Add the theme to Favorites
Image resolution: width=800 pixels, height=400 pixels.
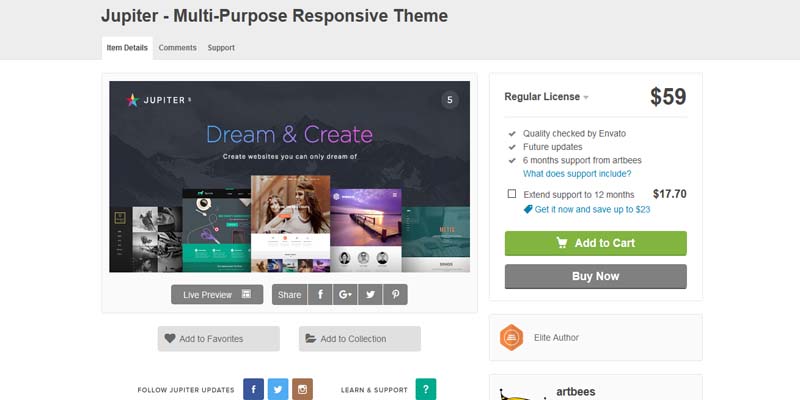[x=219, y=339]
